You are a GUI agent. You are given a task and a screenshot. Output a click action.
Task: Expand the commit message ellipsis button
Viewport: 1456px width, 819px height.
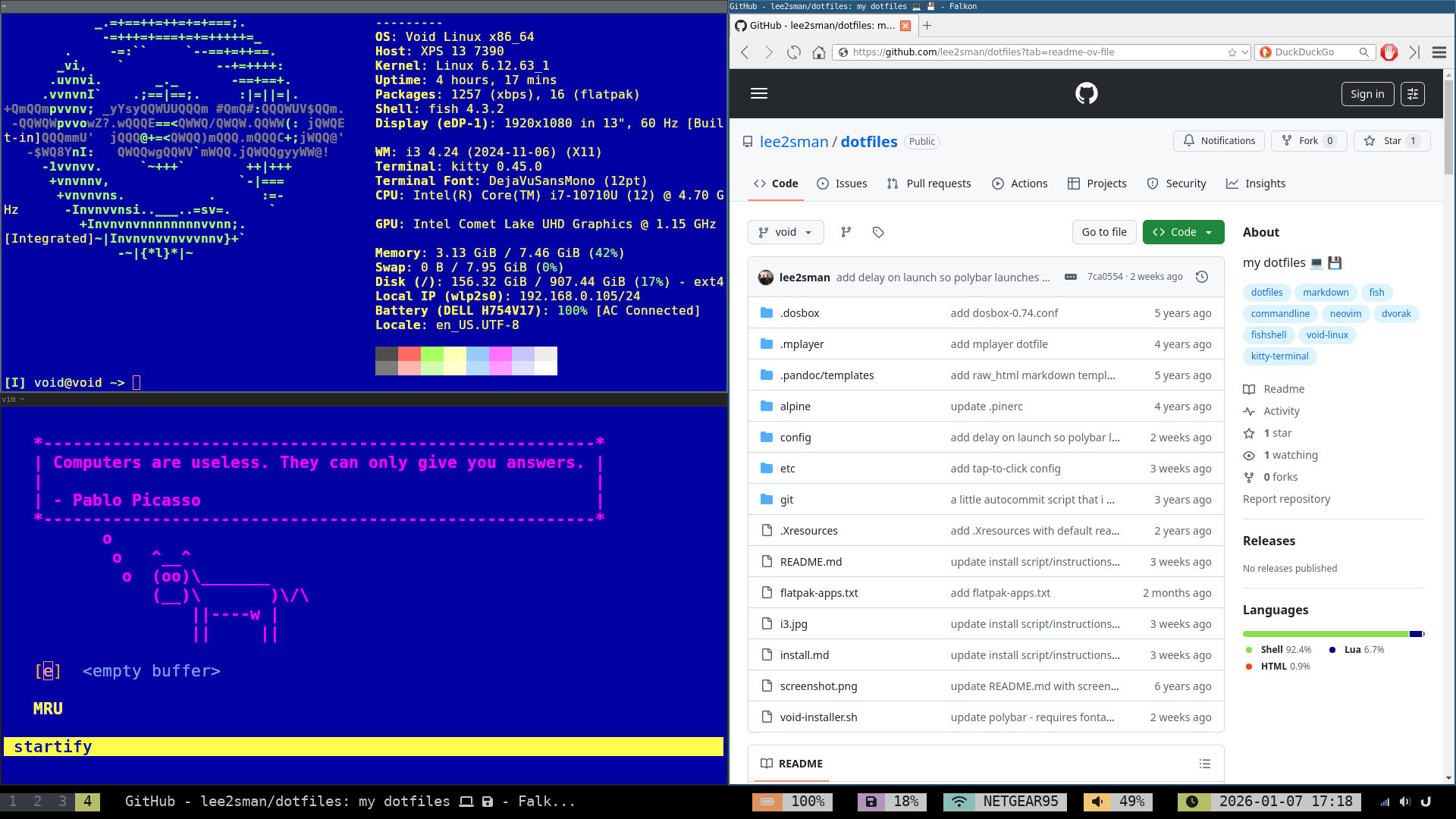(x=1071, y=277)
